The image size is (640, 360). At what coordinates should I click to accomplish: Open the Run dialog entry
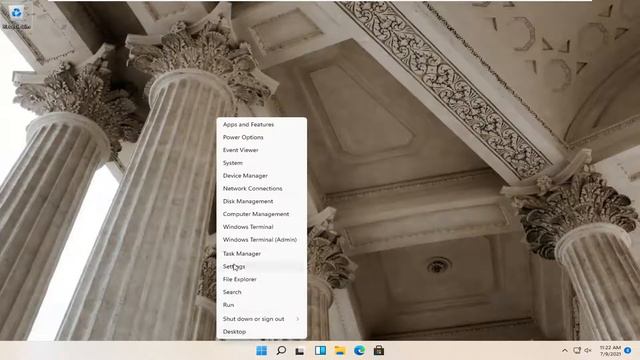click(x=262, y=305)
